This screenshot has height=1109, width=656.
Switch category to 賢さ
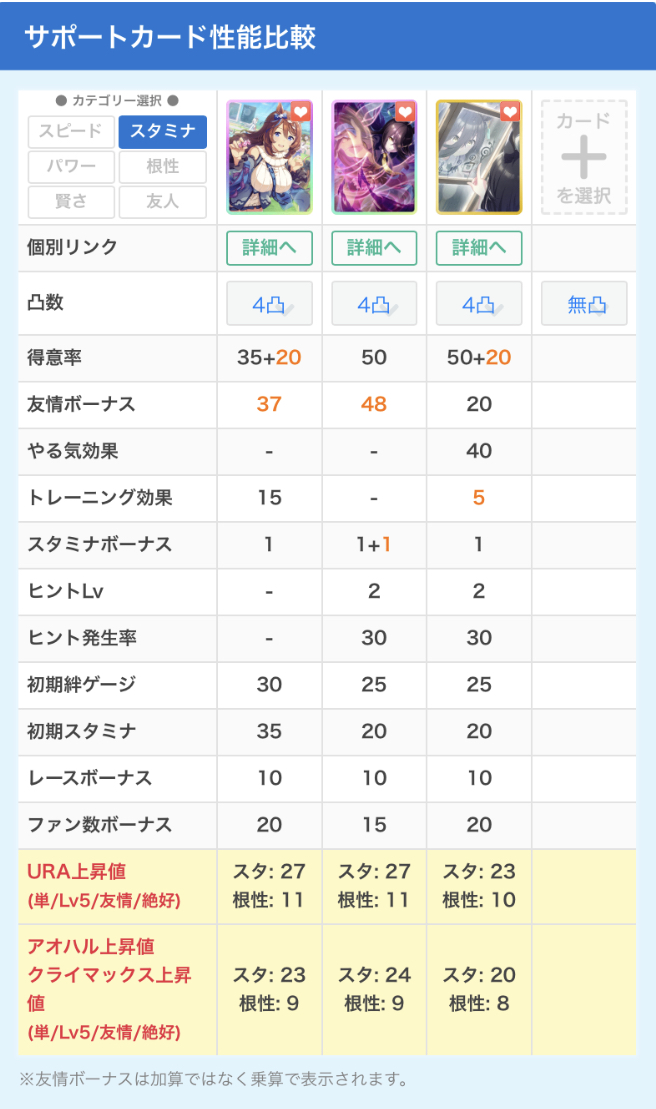pos(71,202)
